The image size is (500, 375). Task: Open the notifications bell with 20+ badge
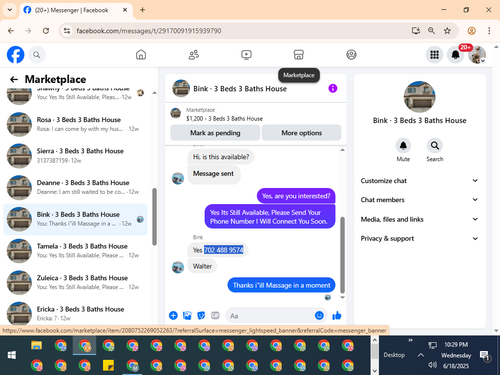[x=456, y=55]
